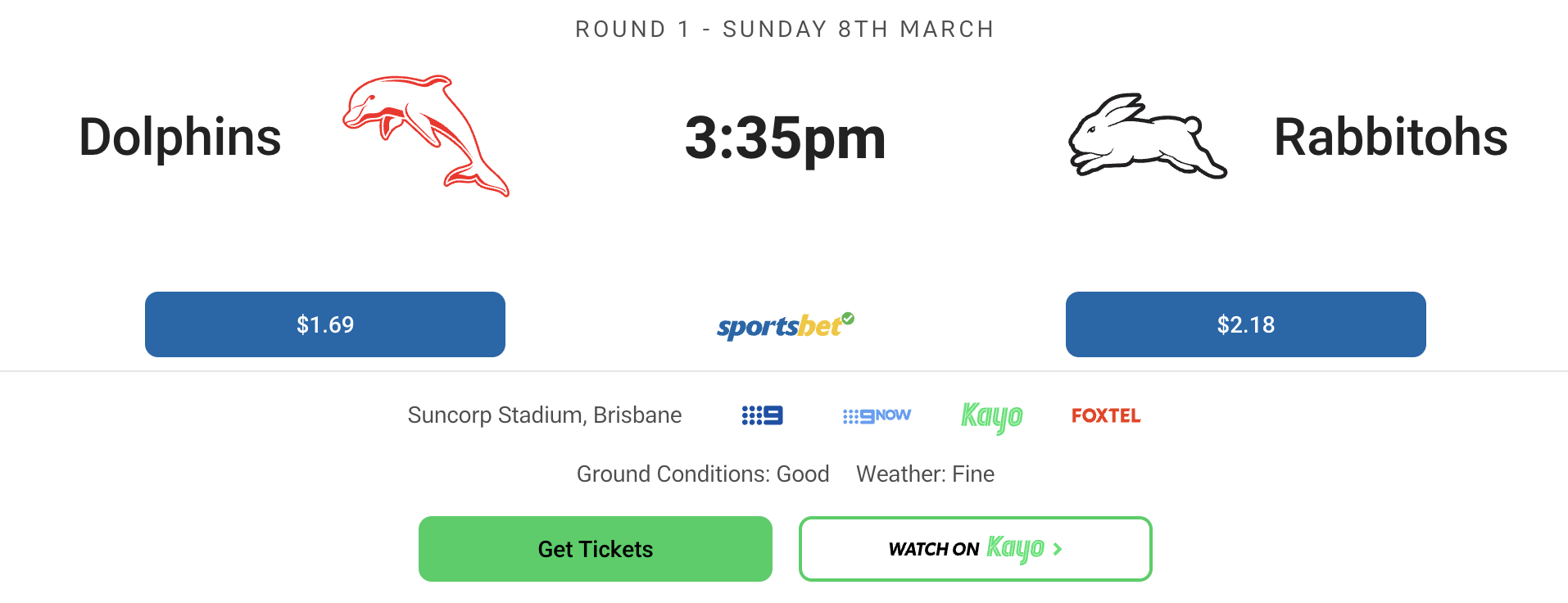Select the Rabbitohs $2.18 odds button
The image size is (1568, 603).
click(1245, 324)
